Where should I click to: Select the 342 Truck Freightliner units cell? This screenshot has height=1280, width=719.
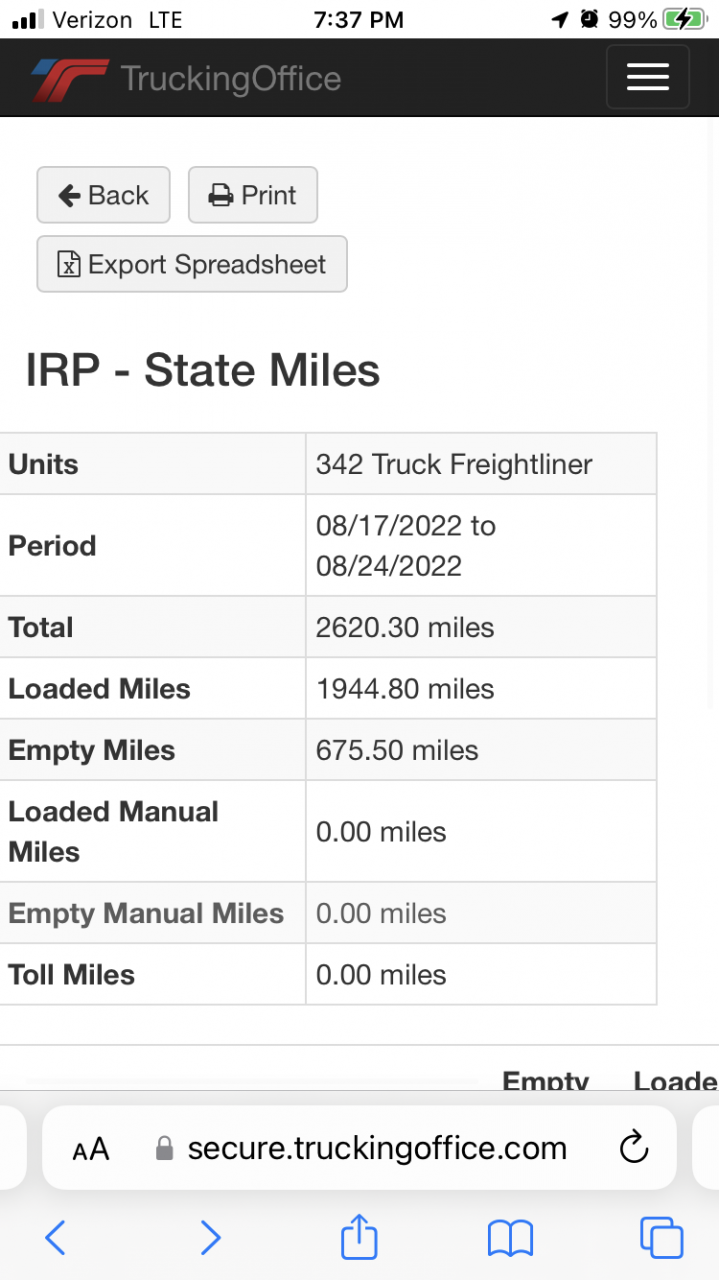point(481,464)
